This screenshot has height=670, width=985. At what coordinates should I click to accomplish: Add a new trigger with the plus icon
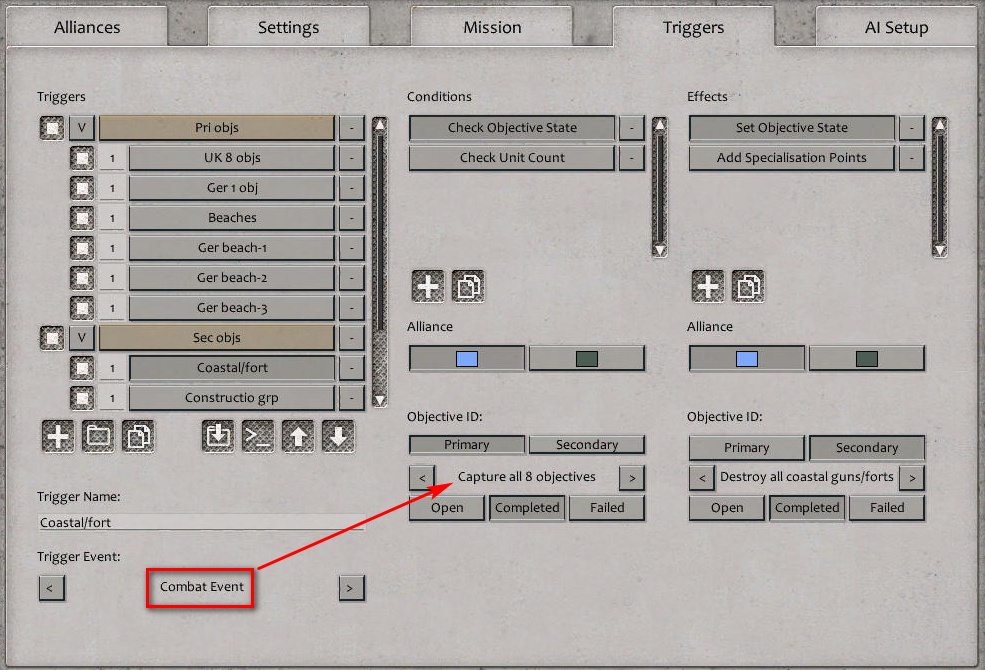click(57, 437)
